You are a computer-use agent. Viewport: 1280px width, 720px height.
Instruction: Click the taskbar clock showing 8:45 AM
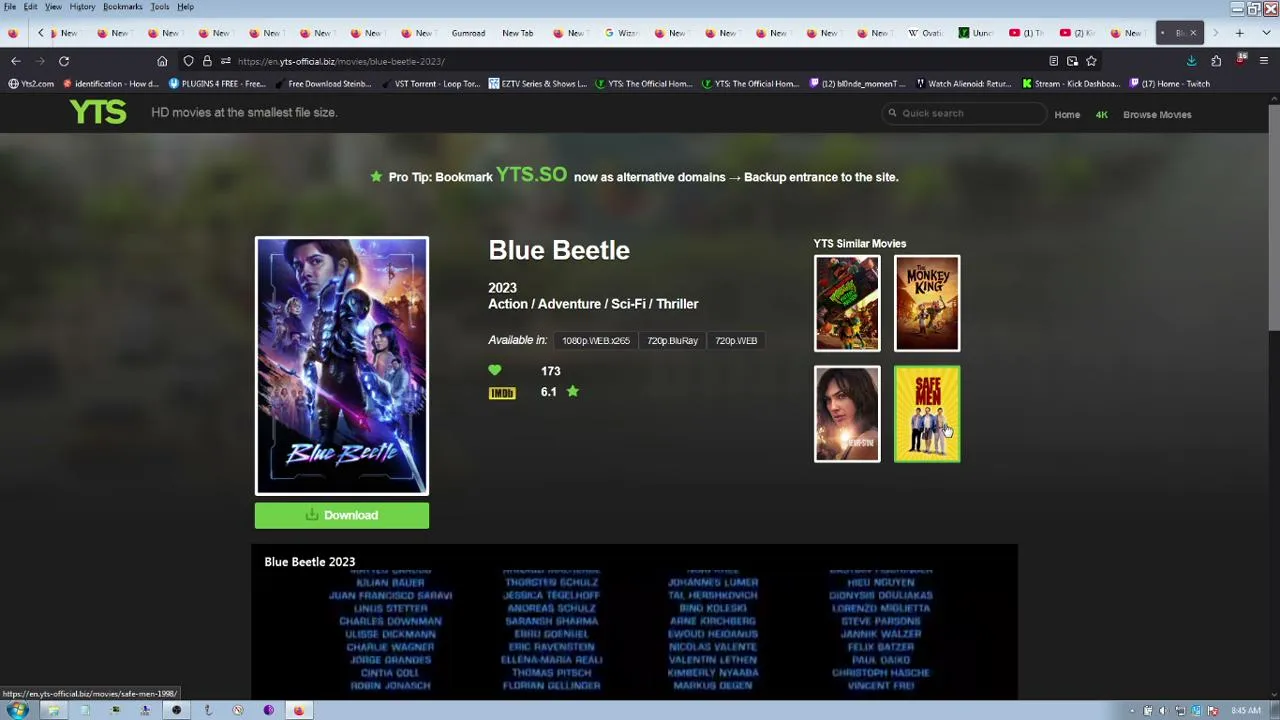(x=1245, y=711)
